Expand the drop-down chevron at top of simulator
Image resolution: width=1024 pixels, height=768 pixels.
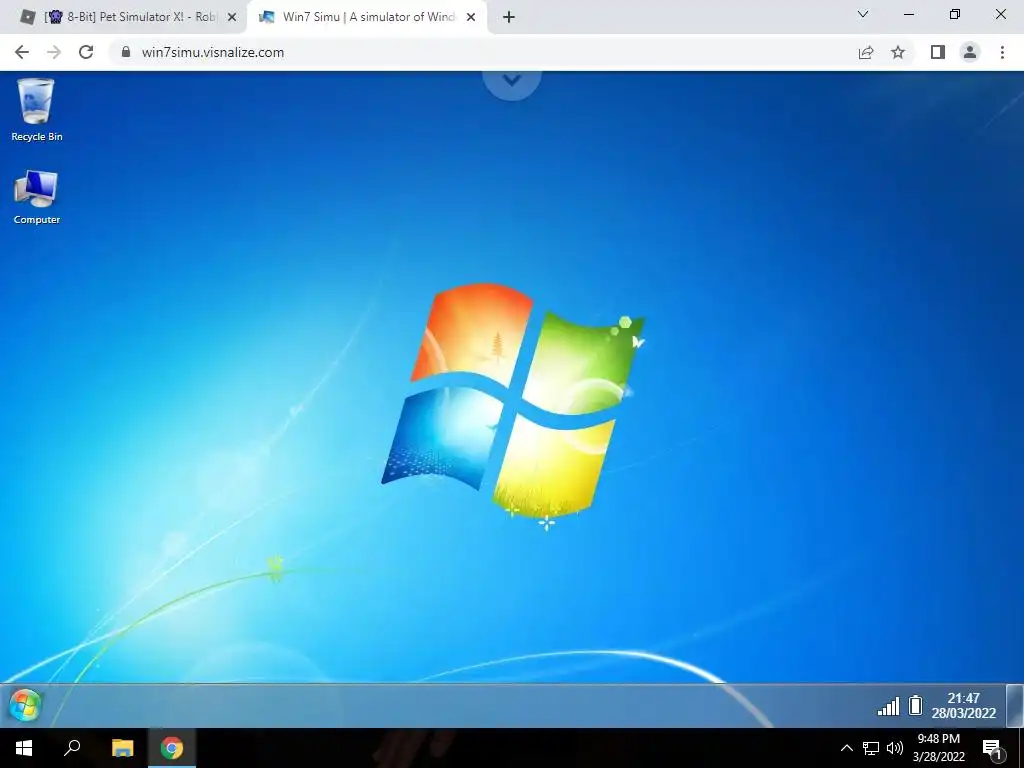pos(512,80)
